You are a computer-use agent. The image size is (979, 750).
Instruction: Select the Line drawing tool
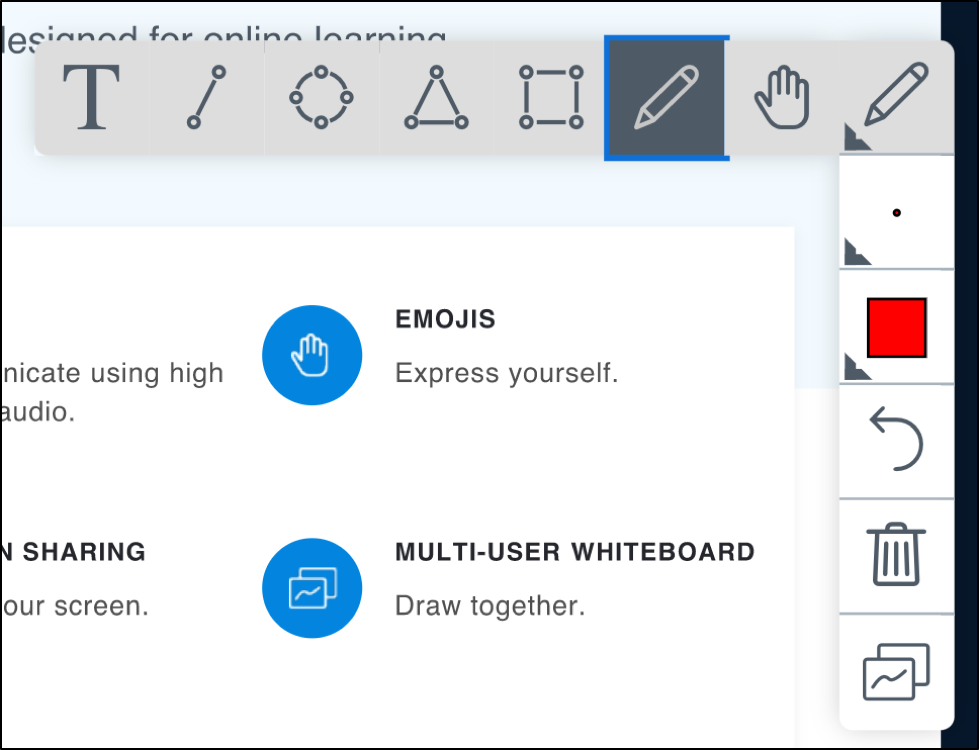point(206,97)
